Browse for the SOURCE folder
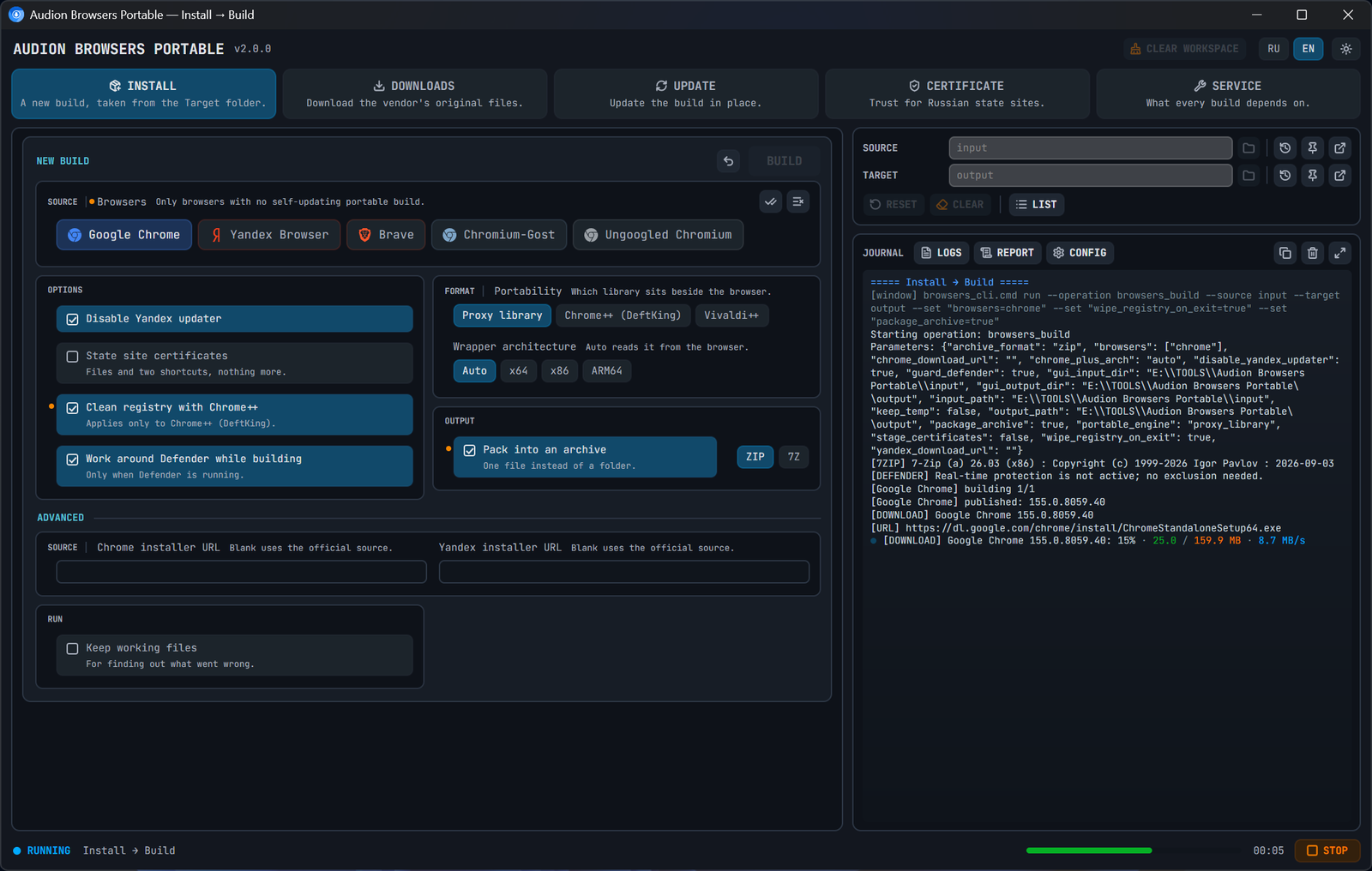Image resolution: width=1372 pixels, height=871 pixels. 1249,148
